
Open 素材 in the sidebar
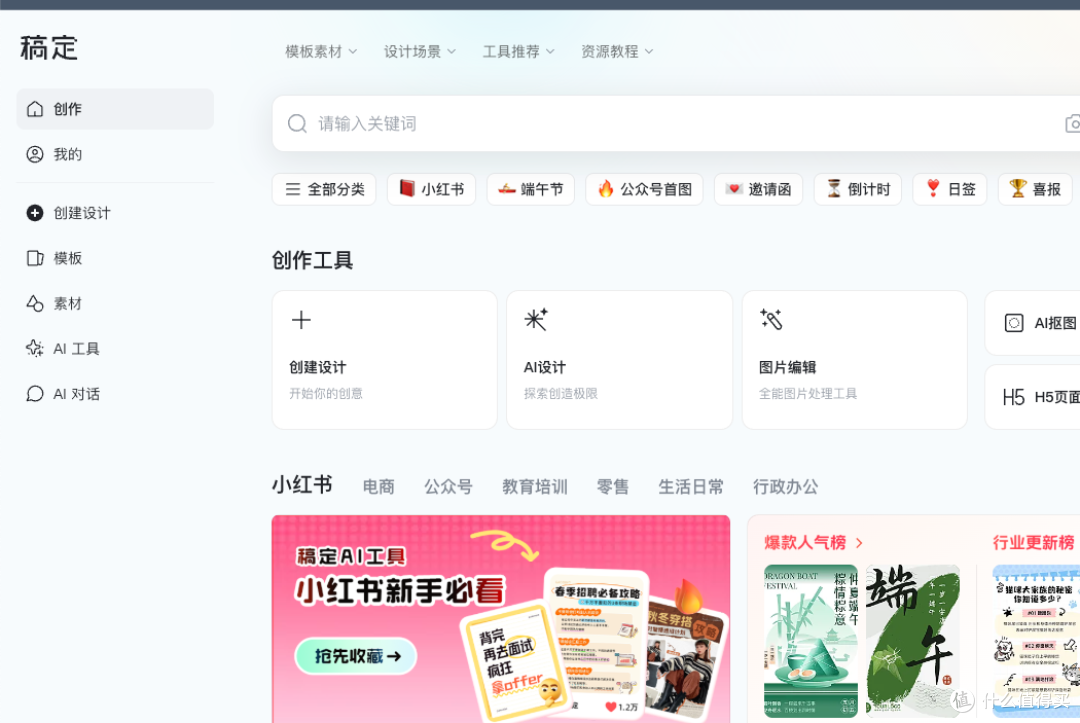click(x=115, y=304)
